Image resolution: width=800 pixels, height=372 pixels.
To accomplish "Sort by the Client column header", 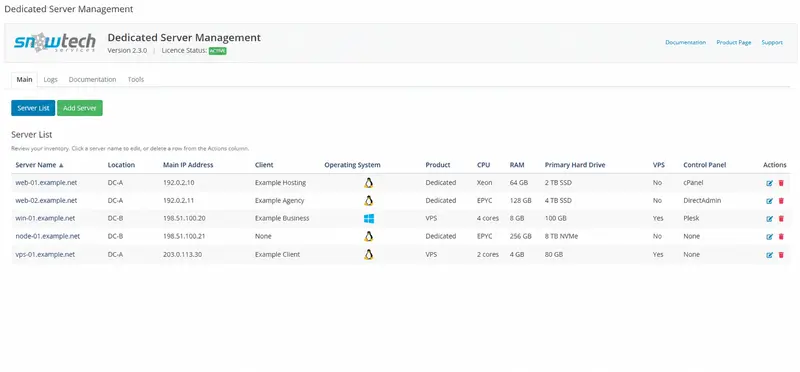I will 264,165.
